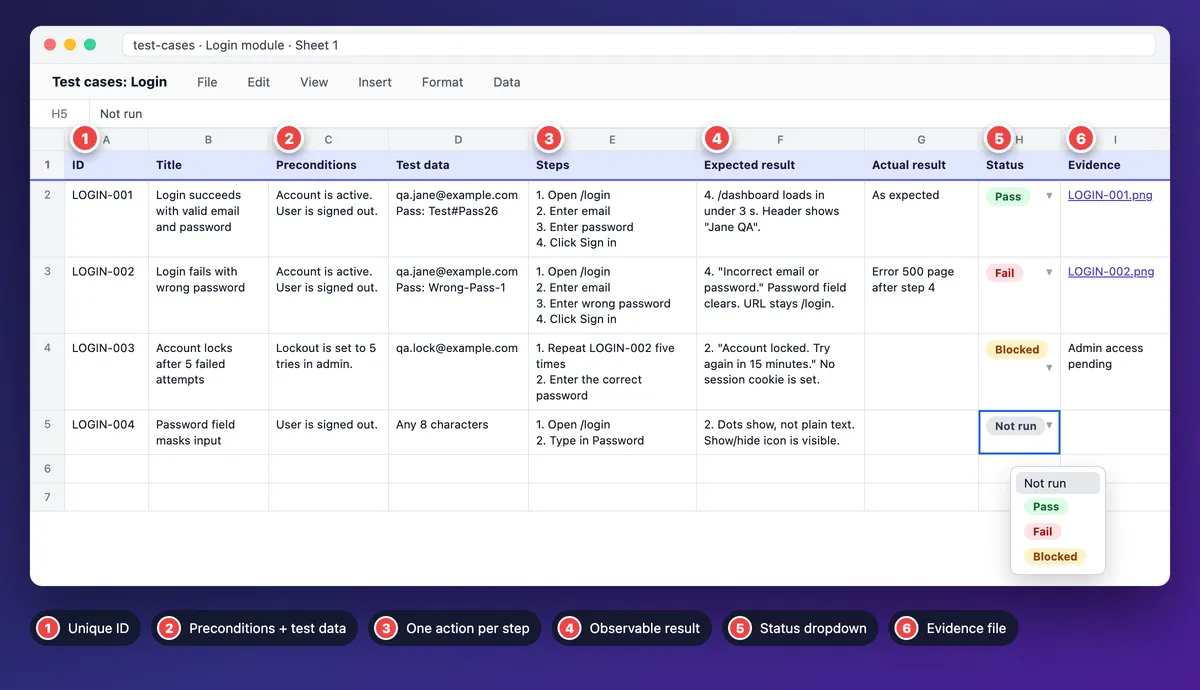Select row 7 header number
Viewport: 1200px width, 690px height.
pos(47,497)
